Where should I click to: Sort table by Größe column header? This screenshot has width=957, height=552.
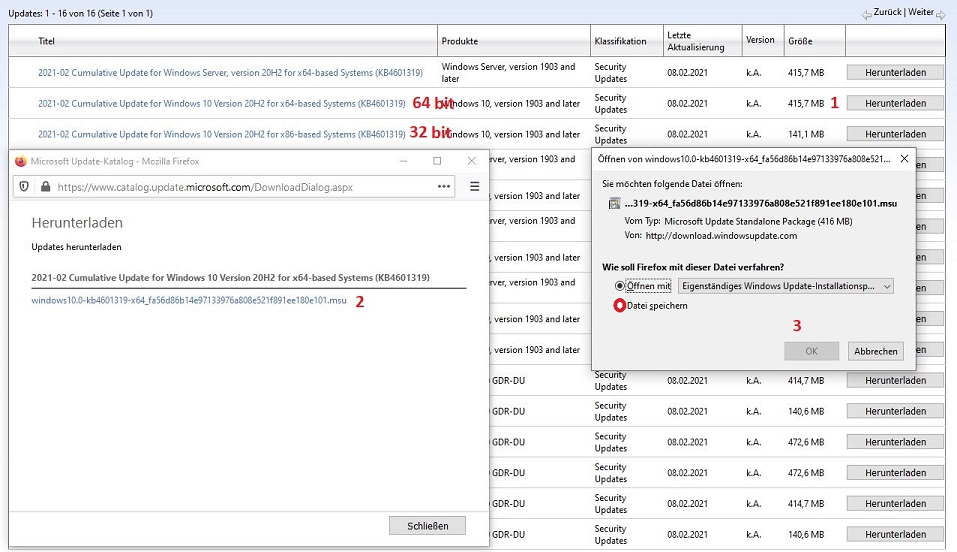pyautogui.click(x=800, y=41)
